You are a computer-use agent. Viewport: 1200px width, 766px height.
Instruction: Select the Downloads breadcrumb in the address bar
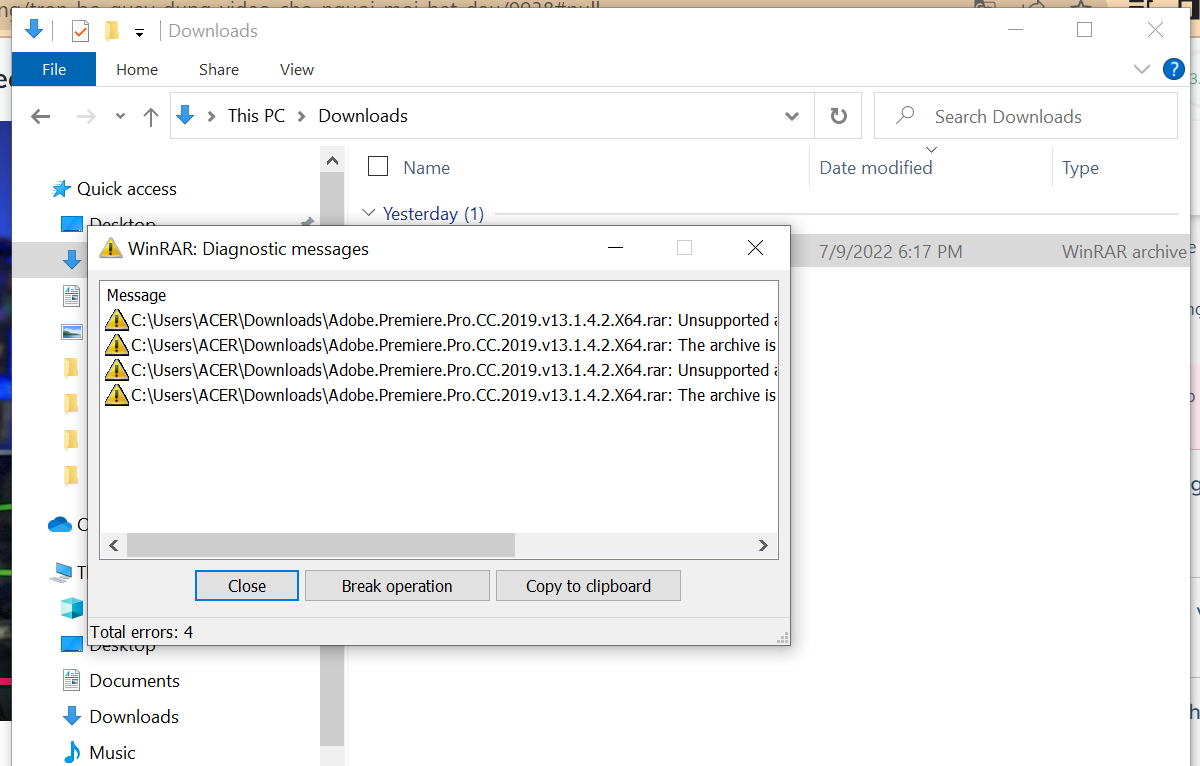click(363, 116)
